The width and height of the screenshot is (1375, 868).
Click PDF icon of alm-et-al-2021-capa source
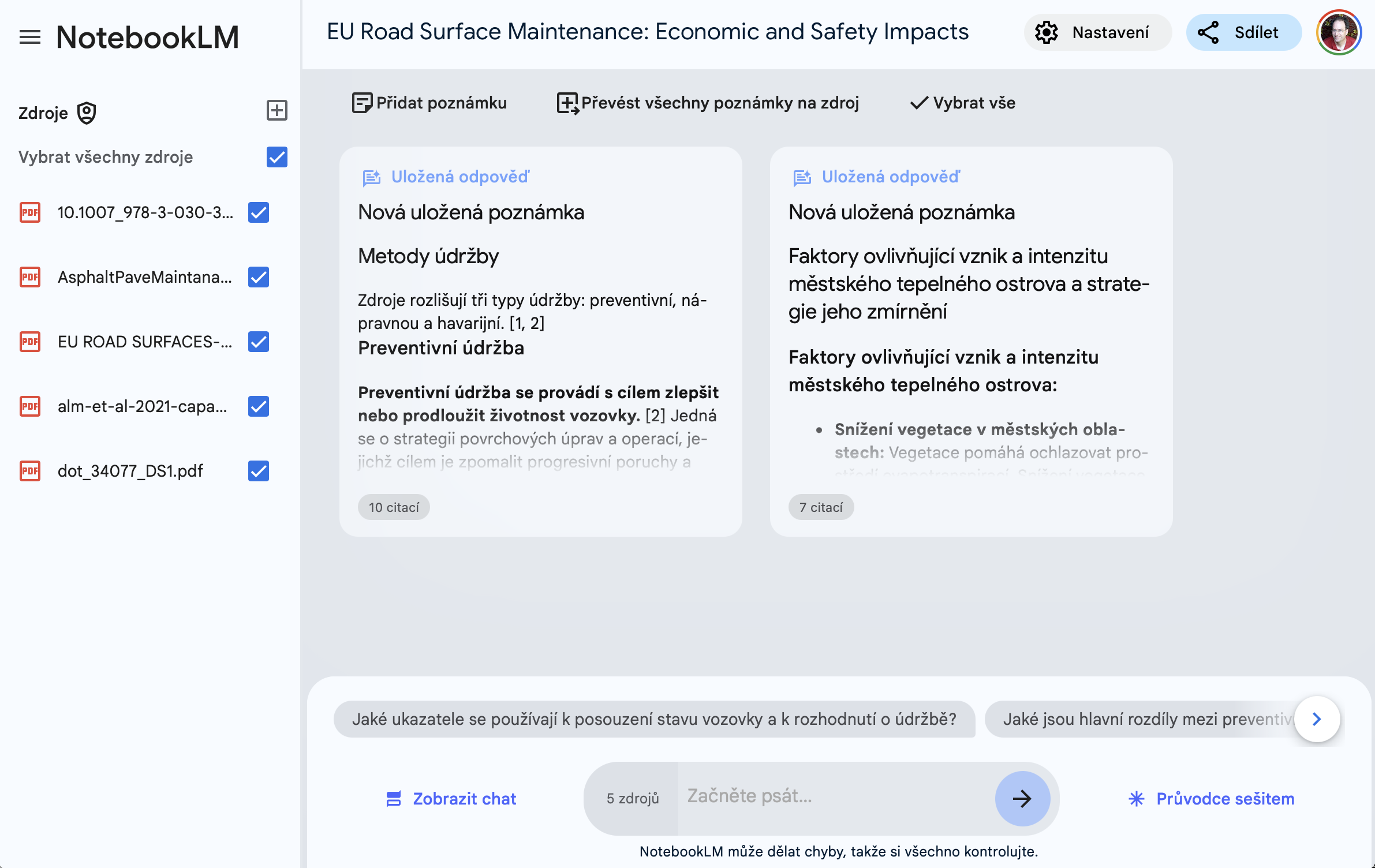coord(30,406)
